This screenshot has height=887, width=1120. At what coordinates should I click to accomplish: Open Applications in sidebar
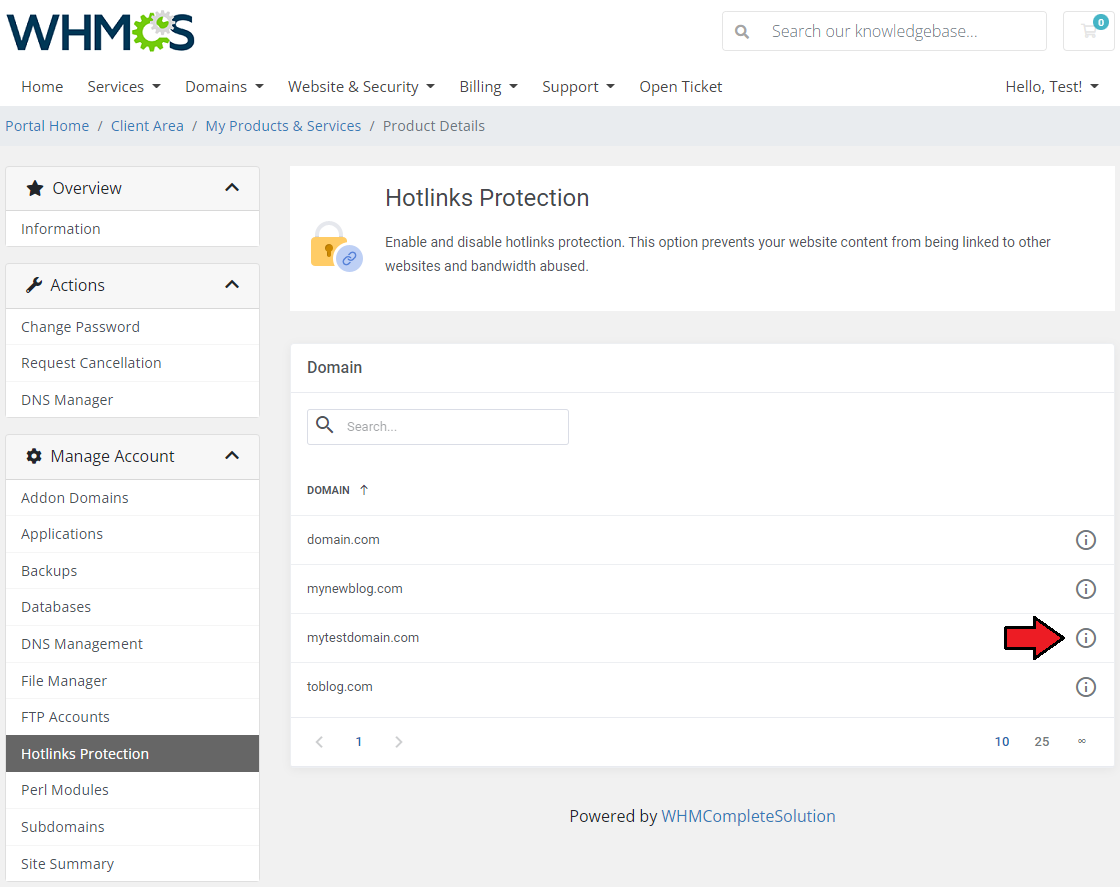pyautogui.click(x=132, y=534)
